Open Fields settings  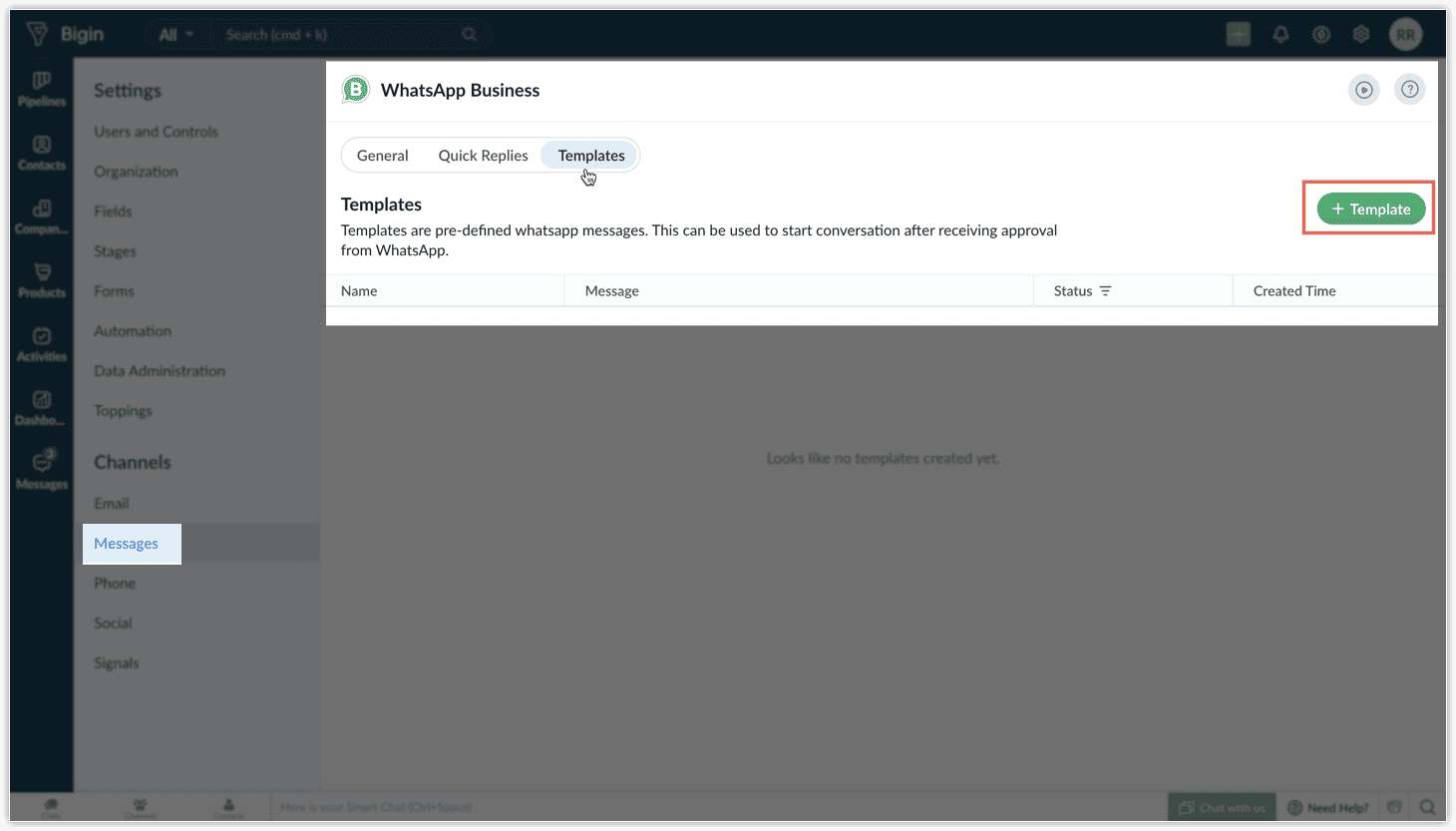point(113,211)
